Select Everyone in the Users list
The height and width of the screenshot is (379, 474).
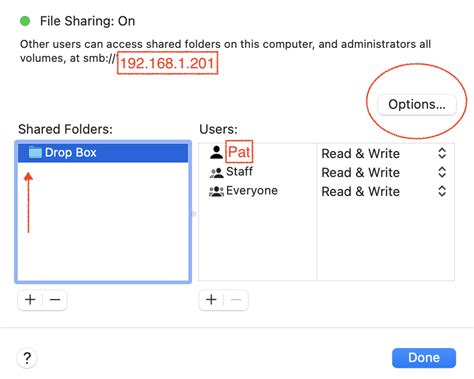coord(252,191)
